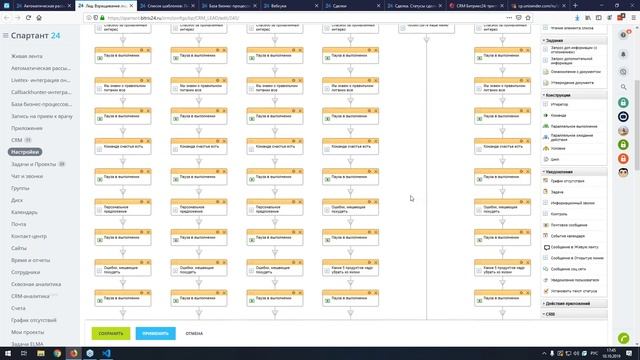Switch to Список шаблонов browser tab
The width and height of the screenshot is (640, 360).
167,6
